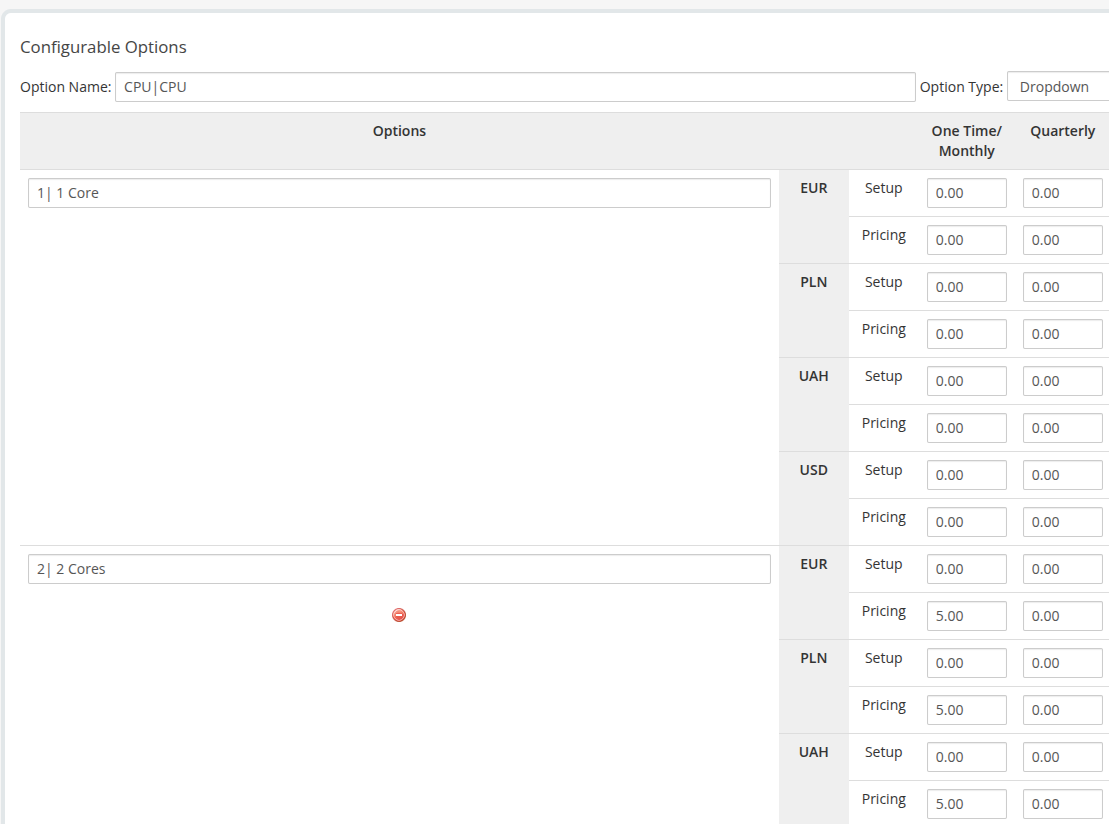Edit EUR Pricing monthly price for 1 Core
Screen dimensions: 1109x824
point(966,239)
